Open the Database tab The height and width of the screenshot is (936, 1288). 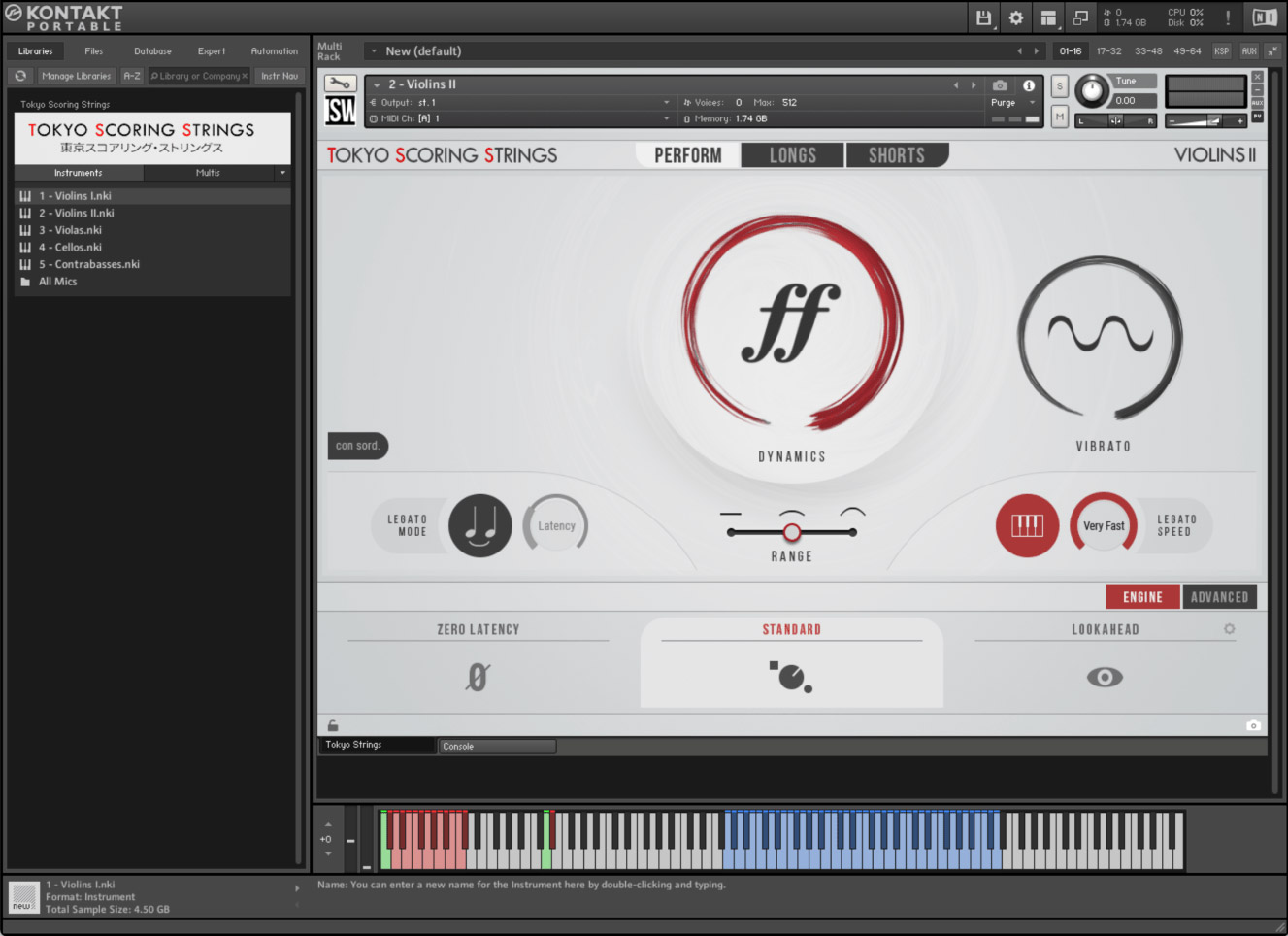click(x=152, y=50)
